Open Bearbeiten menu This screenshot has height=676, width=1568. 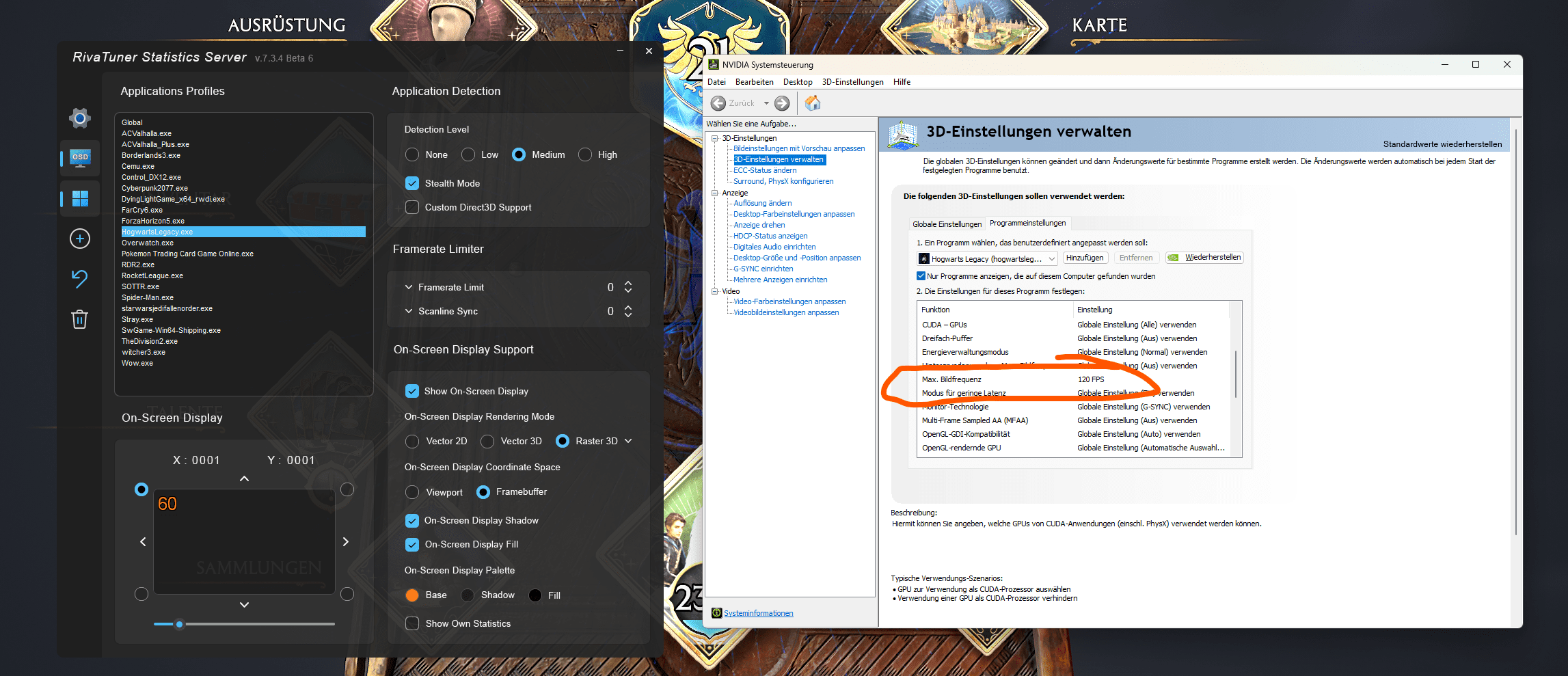click(x=754, y=82)
